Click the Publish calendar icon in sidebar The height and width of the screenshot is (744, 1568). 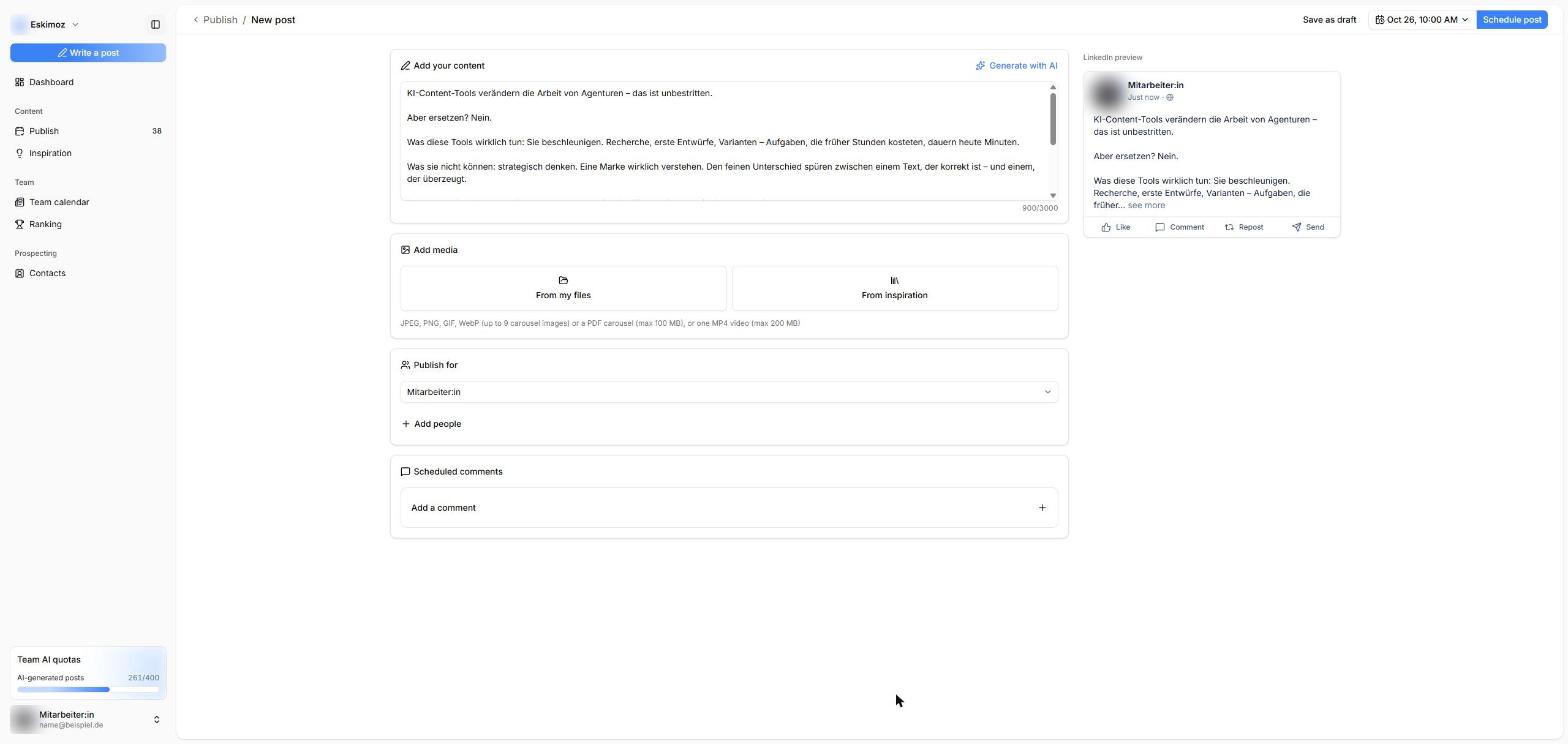pyautogui.click(x=20, y=131)
